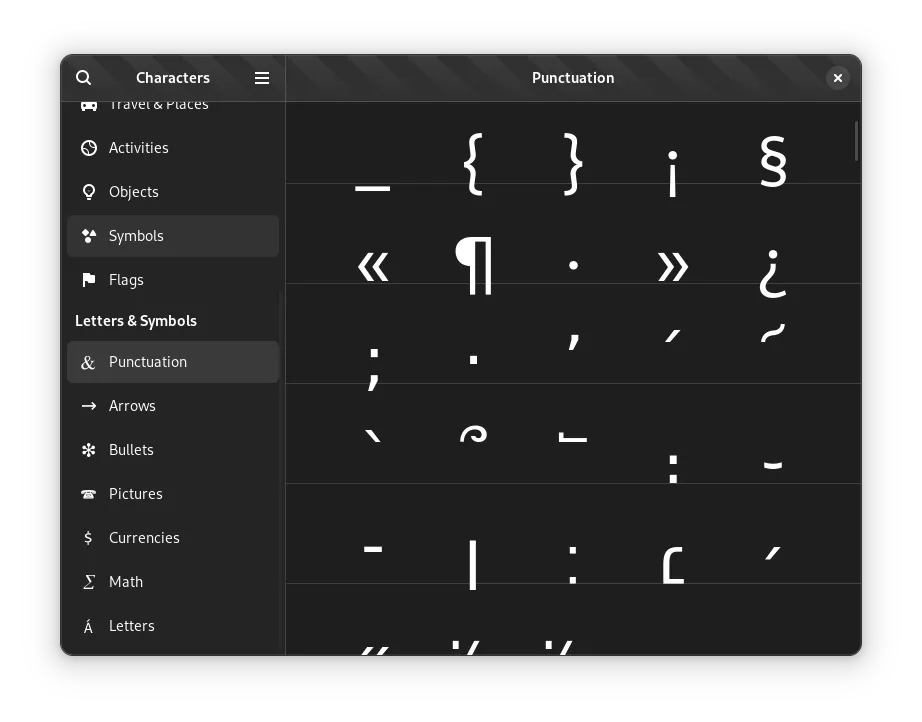Open the search icon in header
The height and width of the screenshot is (722, 922).
[x=84, y=78]
